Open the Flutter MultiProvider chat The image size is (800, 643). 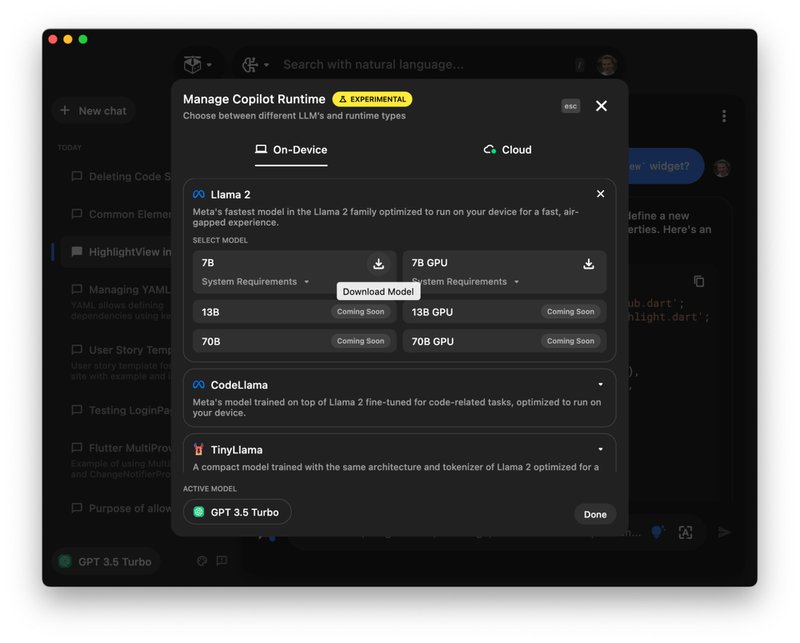click(121, 460)
